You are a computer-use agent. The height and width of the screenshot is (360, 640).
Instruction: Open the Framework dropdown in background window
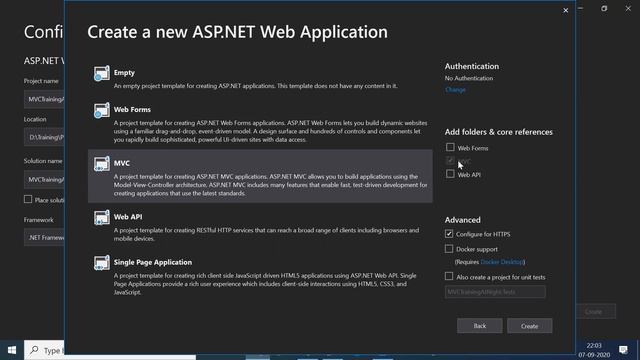pos(44,238)
